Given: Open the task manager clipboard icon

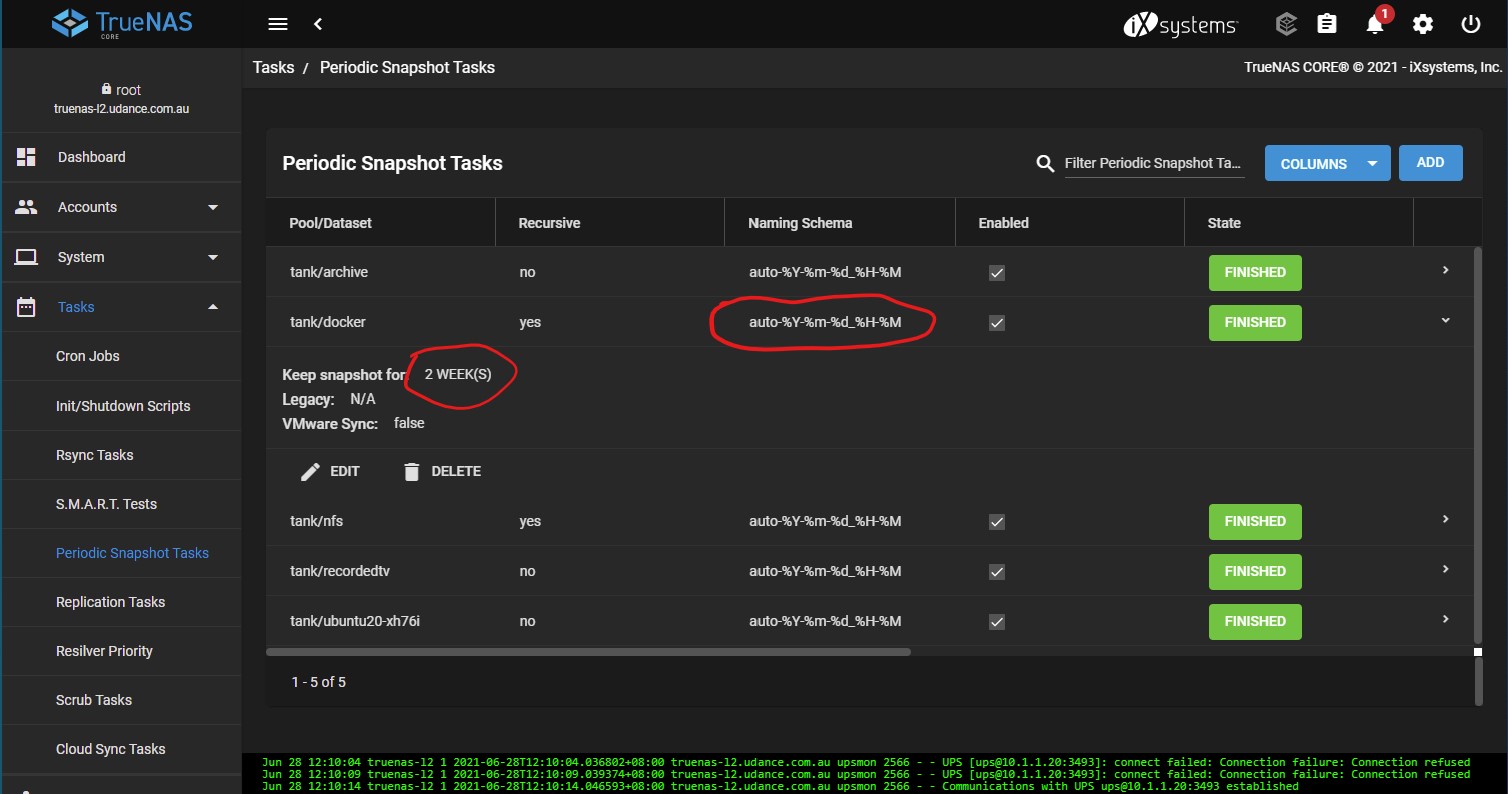Looking at the screenshot, I should coord(1327,24).
